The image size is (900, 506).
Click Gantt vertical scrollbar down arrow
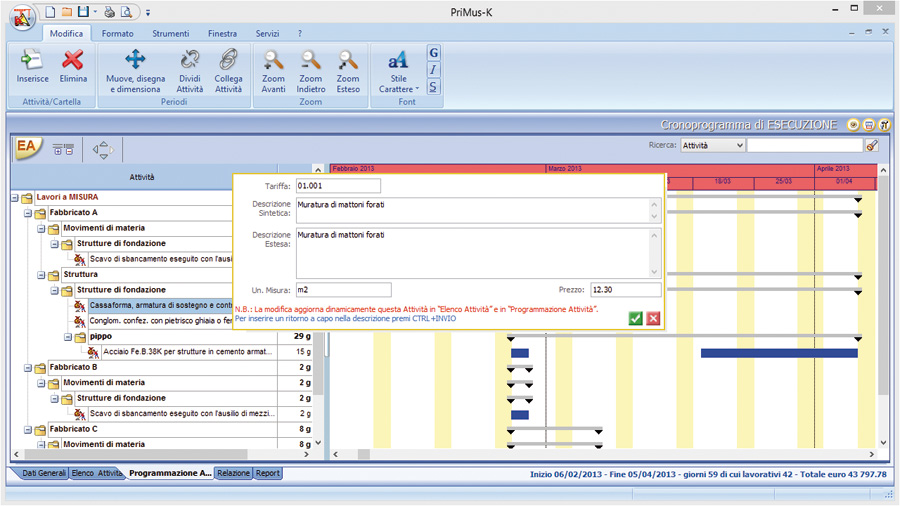883,443
